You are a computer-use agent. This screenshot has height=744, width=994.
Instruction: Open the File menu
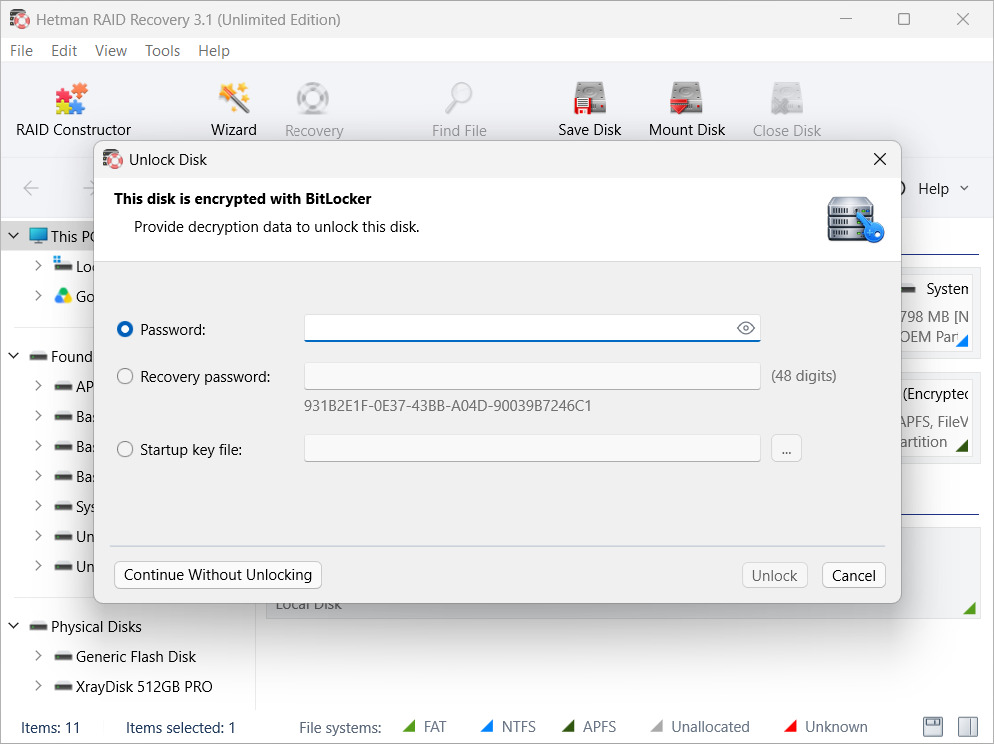coord(22,51)
